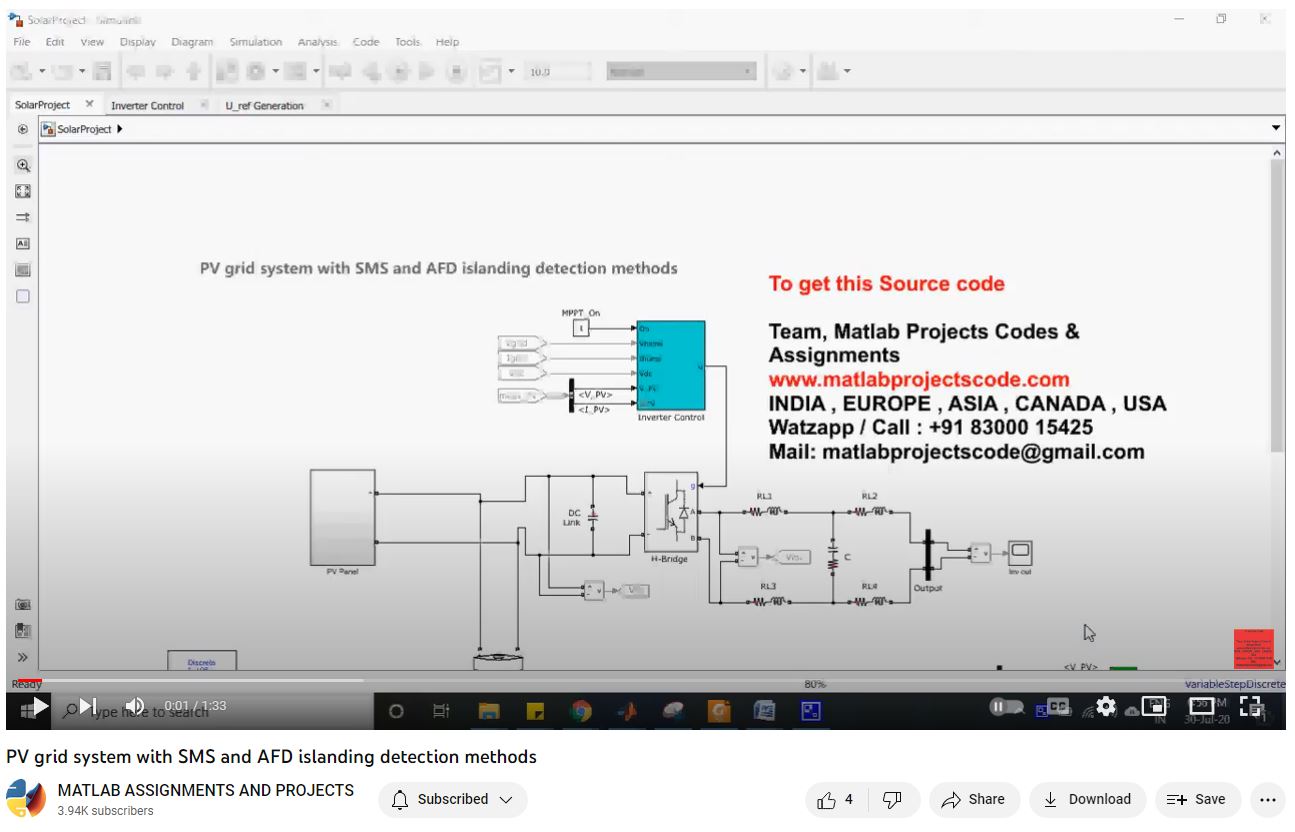Switch to the Inverter Control tab
The height and width of the screenshot is (832, 1295).
(x=147, y=105)
